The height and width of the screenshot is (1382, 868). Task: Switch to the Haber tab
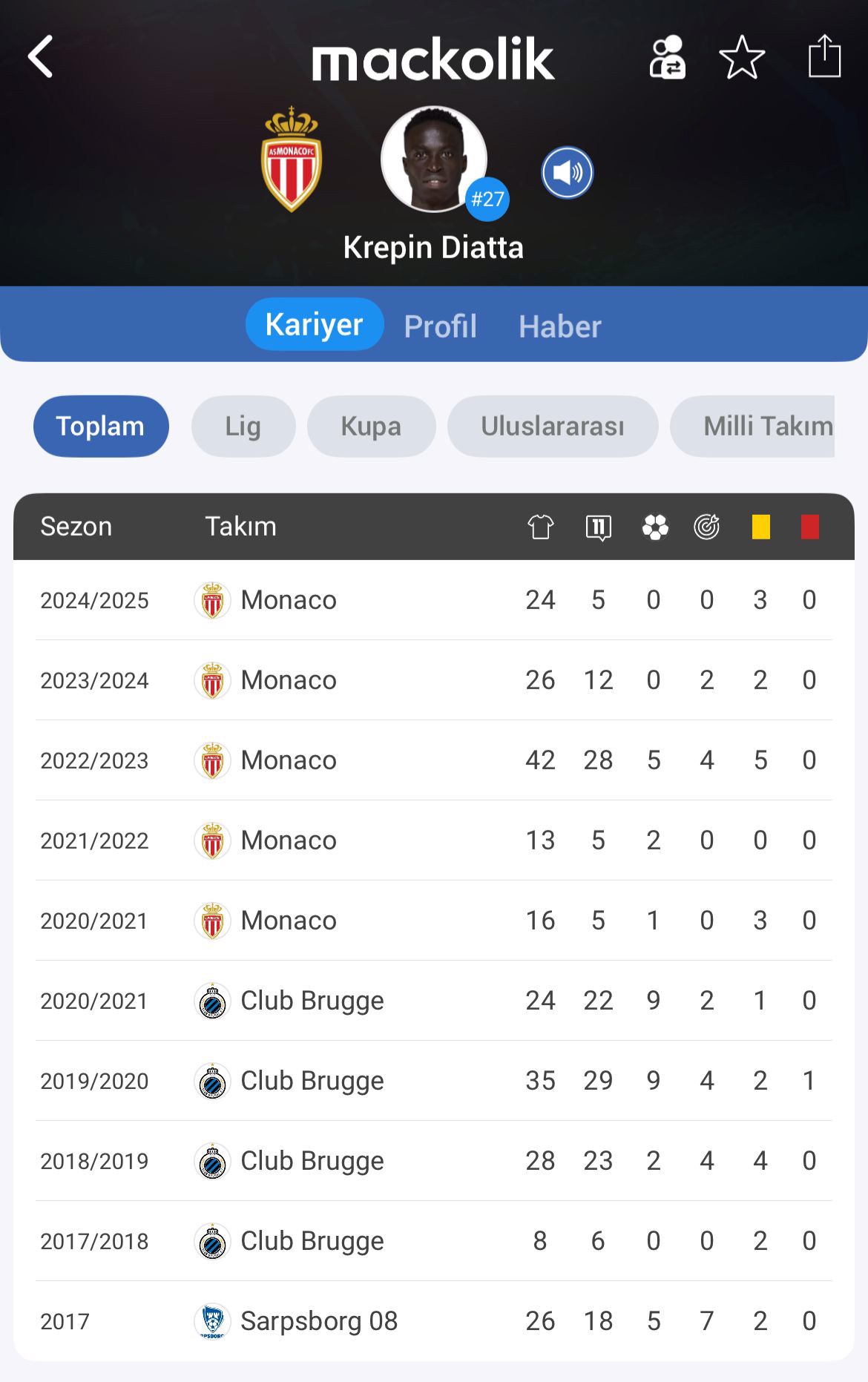click(560, 326)
